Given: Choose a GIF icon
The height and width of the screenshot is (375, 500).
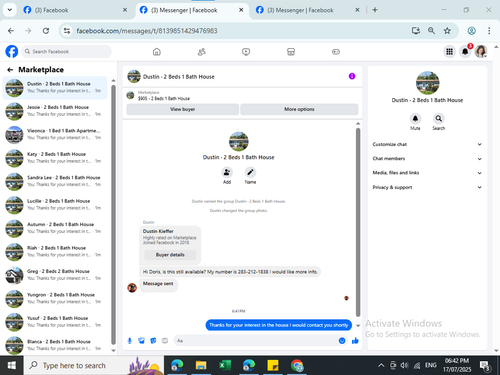Looking at the screenshot, I should (165, 341).
